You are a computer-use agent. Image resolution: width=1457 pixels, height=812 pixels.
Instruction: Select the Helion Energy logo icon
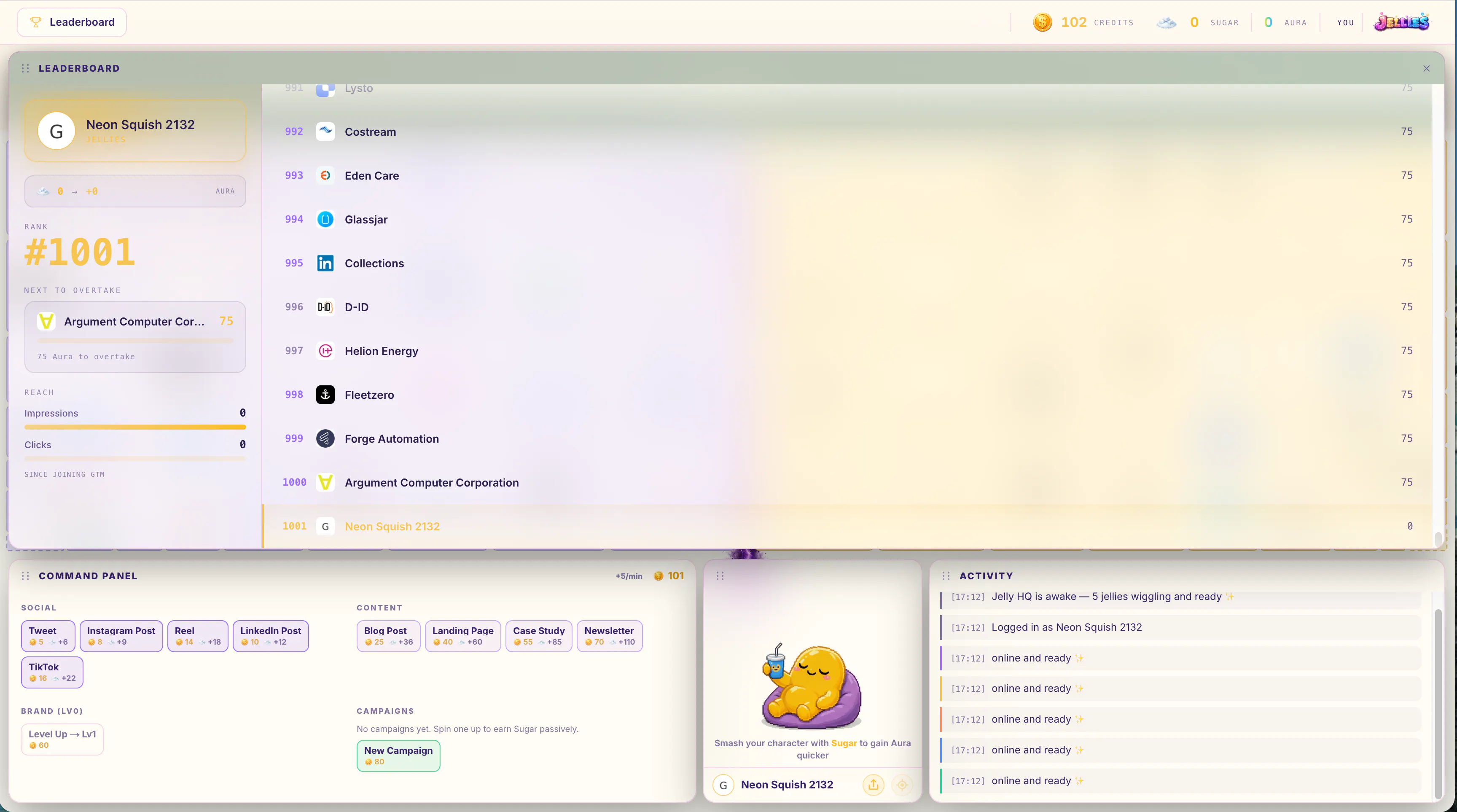click(x=325, y=351)
